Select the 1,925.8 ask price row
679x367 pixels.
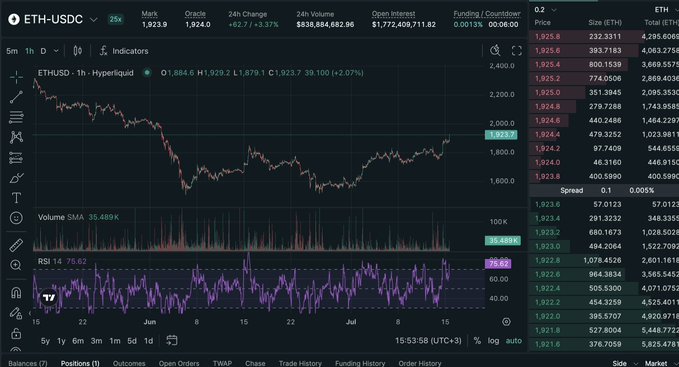pos(604,36)
